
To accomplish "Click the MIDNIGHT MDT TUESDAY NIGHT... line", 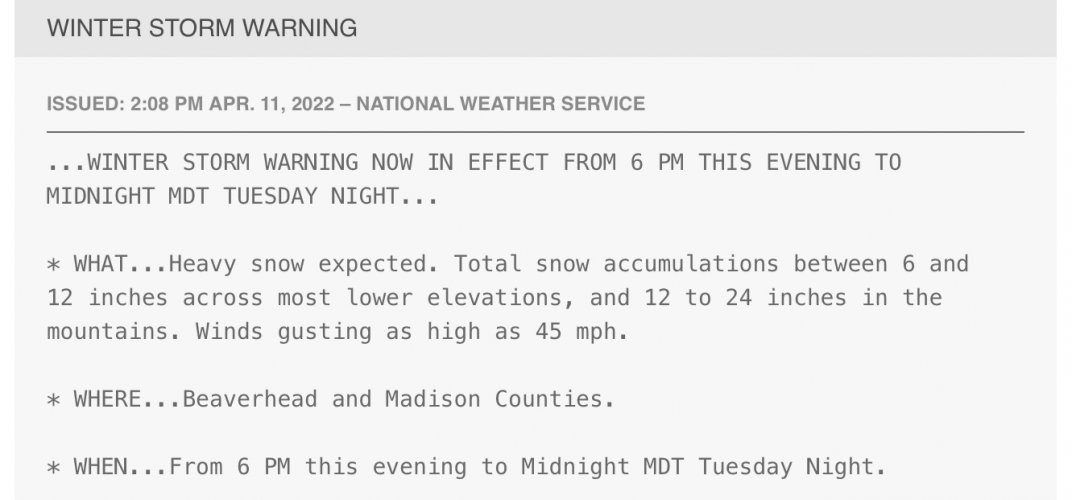I will (242, 197).
